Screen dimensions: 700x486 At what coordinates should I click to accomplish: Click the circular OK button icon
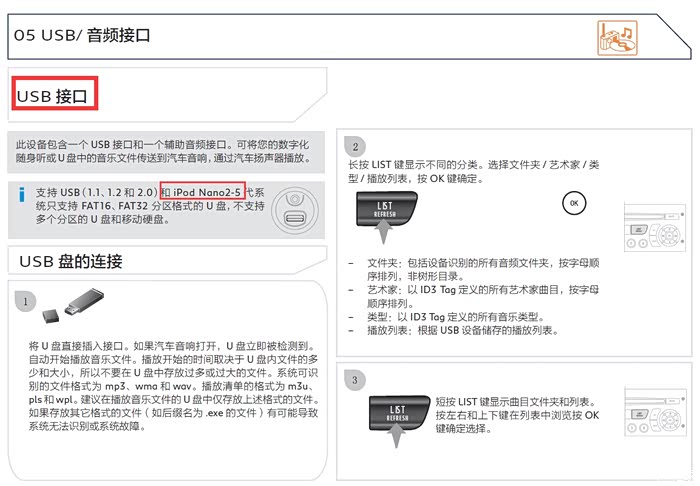572,201
